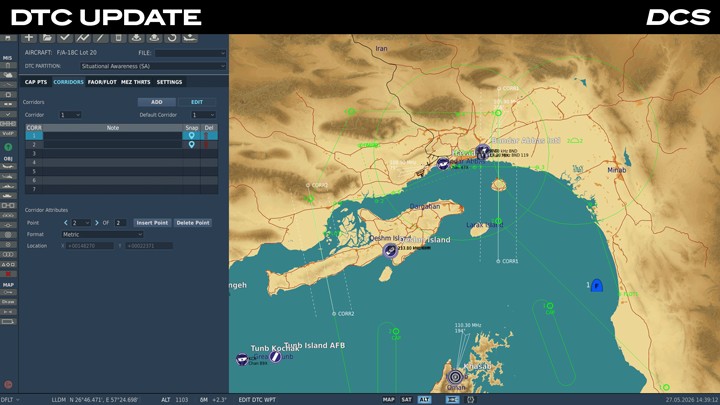Open the Corridor number dropdown
Viewport: 720px width, 405px height.
(x=70, y=115)
